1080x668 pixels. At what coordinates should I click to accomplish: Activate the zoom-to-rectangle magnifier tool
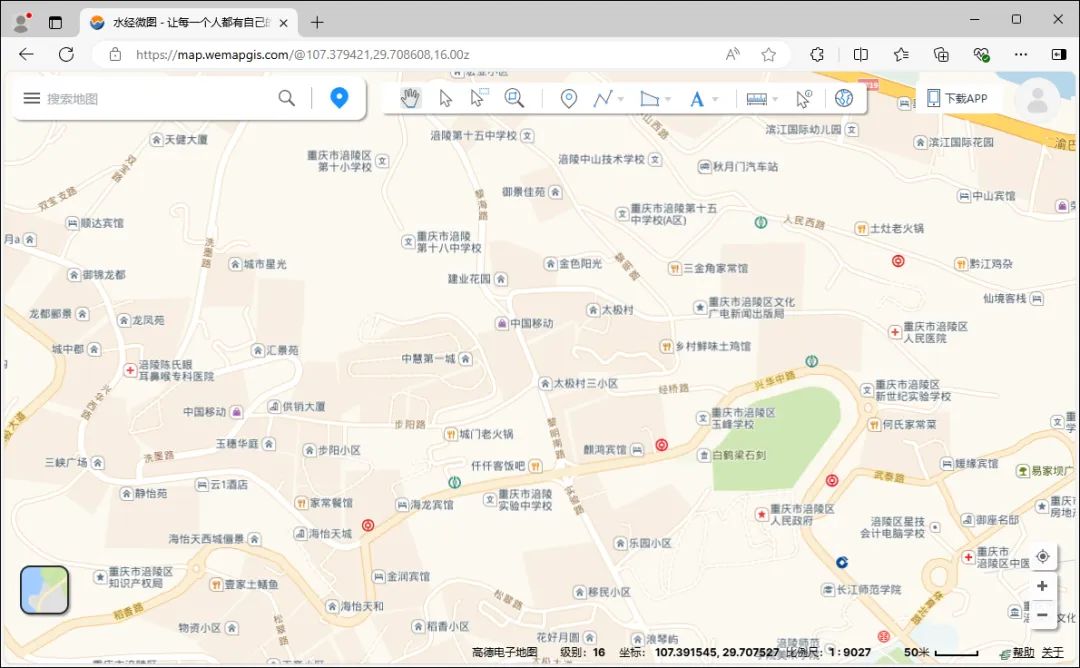click(514, 98)
